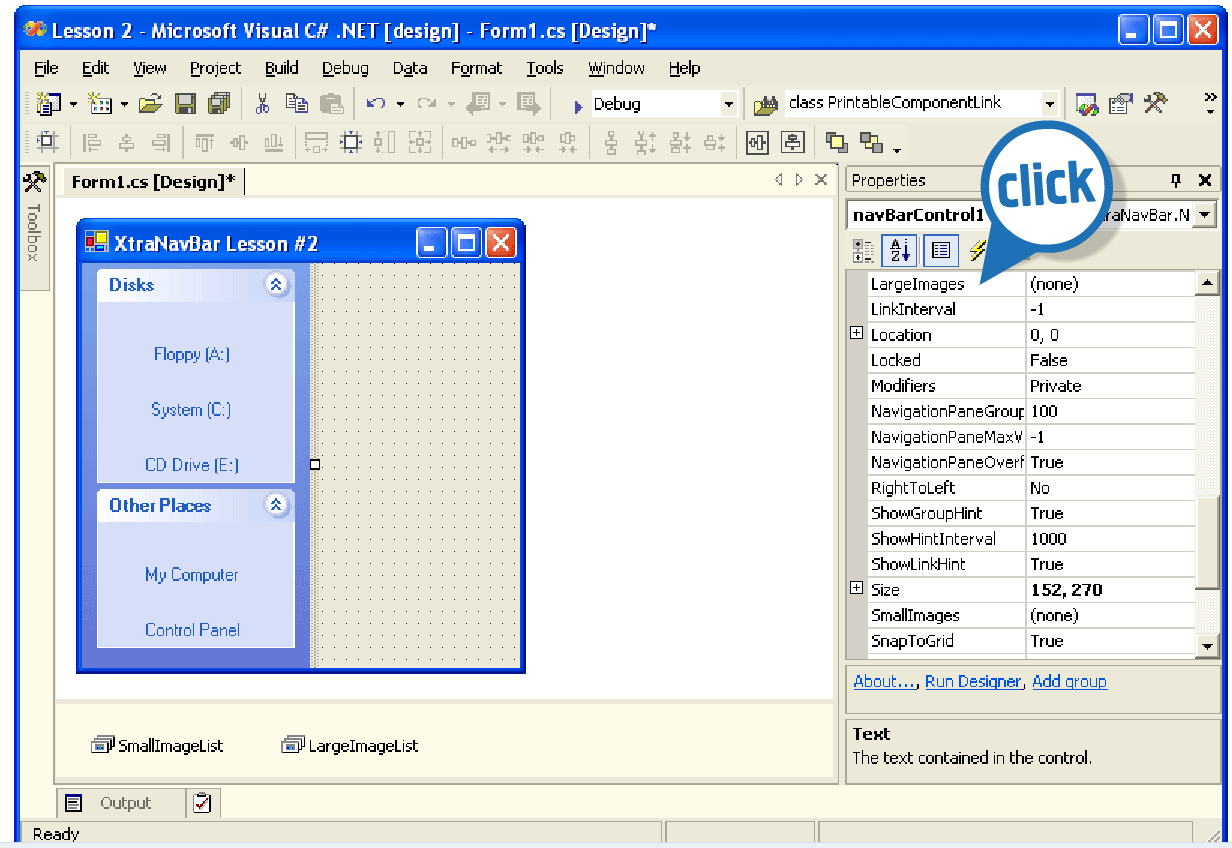Select the SmallImageList component in the tray
The width and height of the screenshot is (1232, 848).
click(x=157, y=745)
